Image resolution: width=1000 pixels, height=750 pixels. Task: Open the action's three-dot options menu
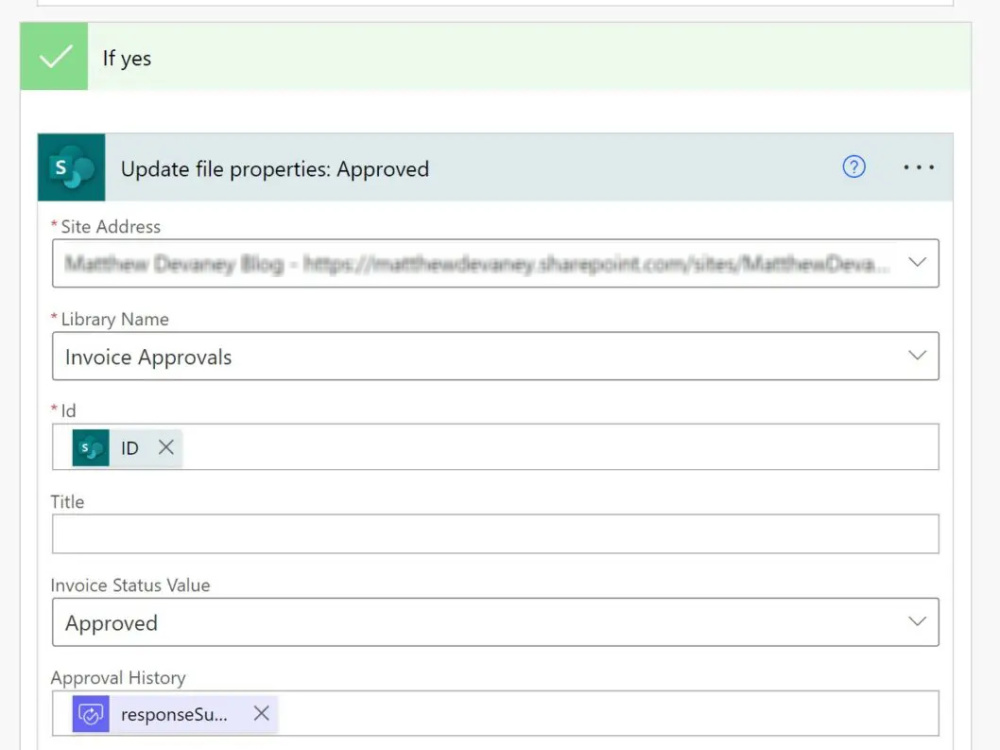(x=918, y=167)
